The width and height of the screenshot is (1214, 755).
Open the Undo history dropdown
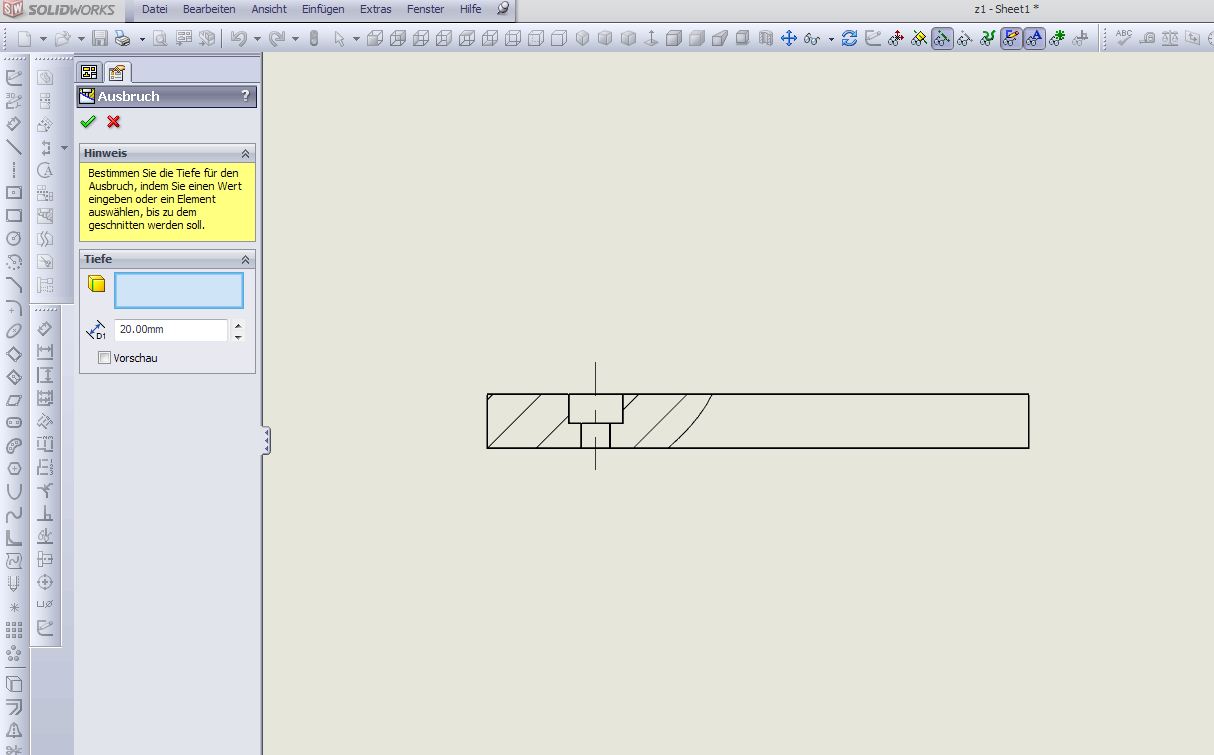257,39
